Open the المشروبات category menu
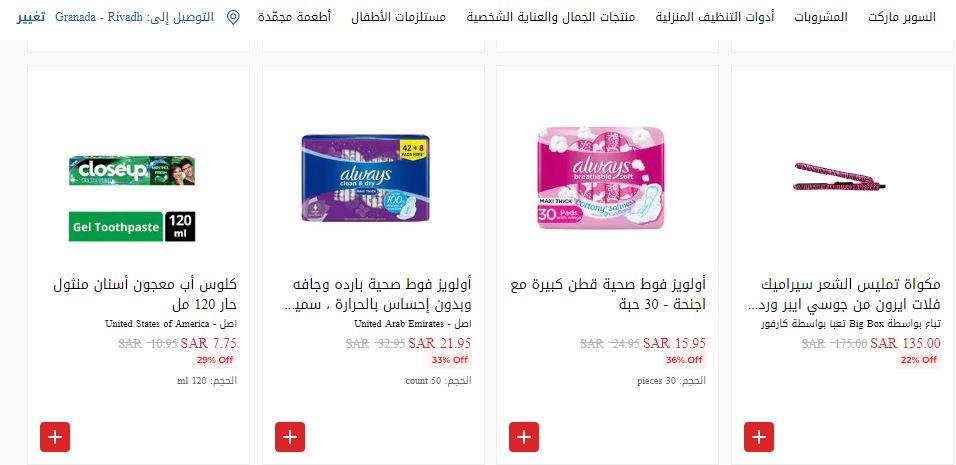Image resolution: width=956 pixels, height=465 pixels. pos(821,17)
